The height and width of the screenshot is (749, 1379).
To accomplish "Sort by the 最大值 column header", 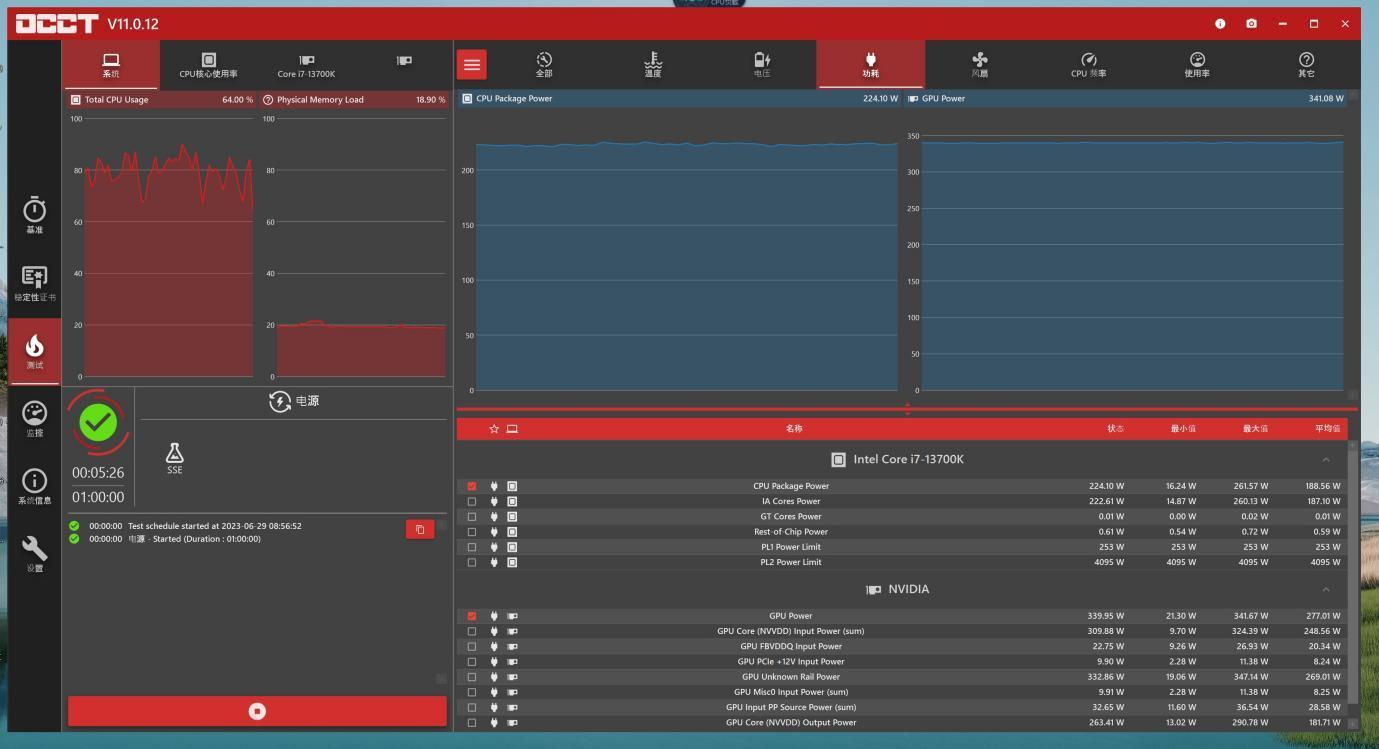I will coord(1255,429).
